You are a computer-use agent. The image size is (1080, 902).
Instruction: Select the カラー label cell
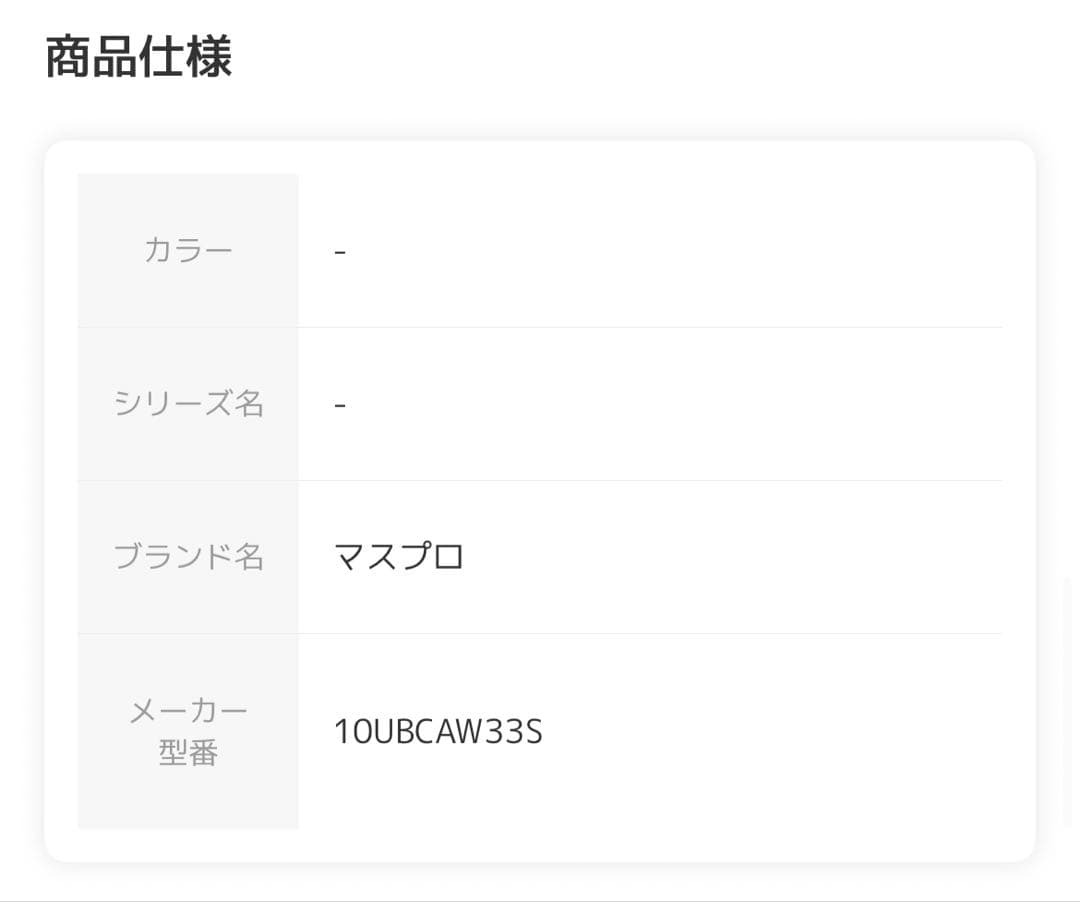[x=188, y=250]
